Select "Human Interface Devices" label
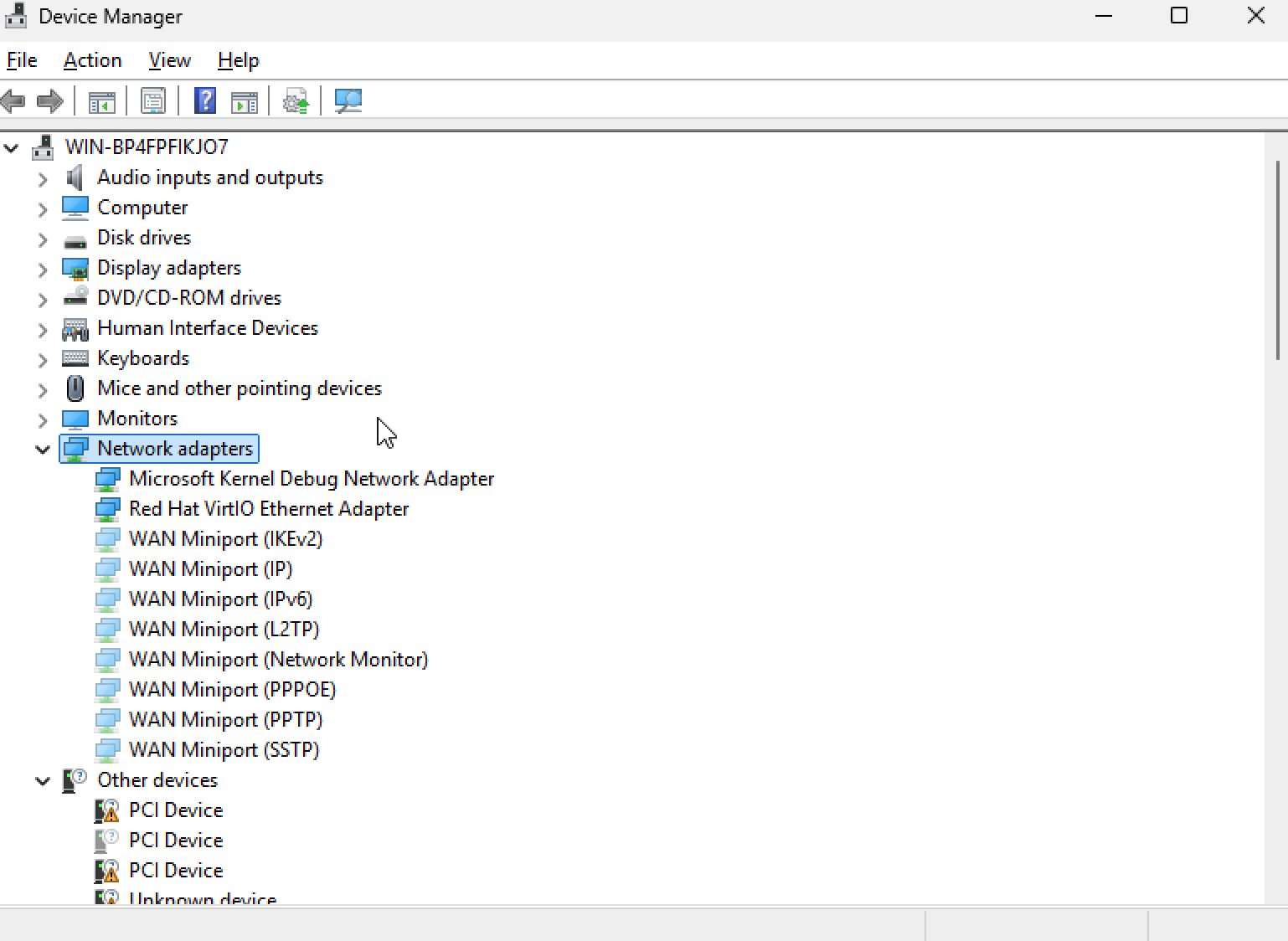The image size is (1288, 941). coord(208,328)
